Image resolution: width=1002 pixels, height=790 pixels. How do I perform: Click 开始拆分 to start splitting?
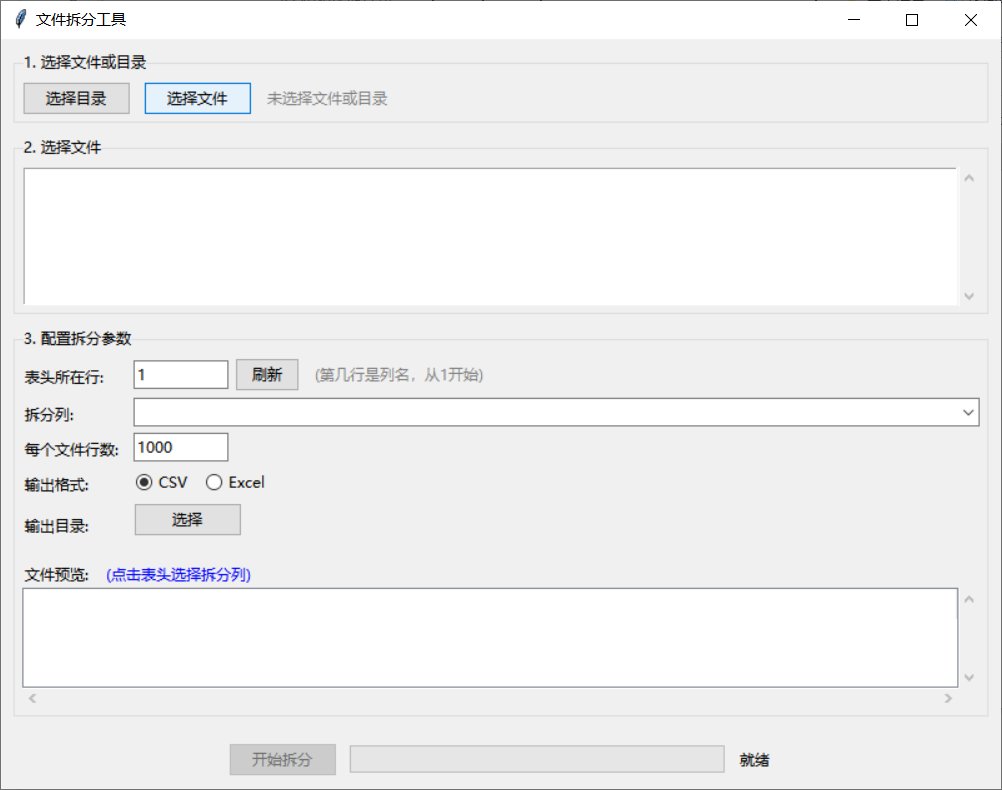click(282, 759)
